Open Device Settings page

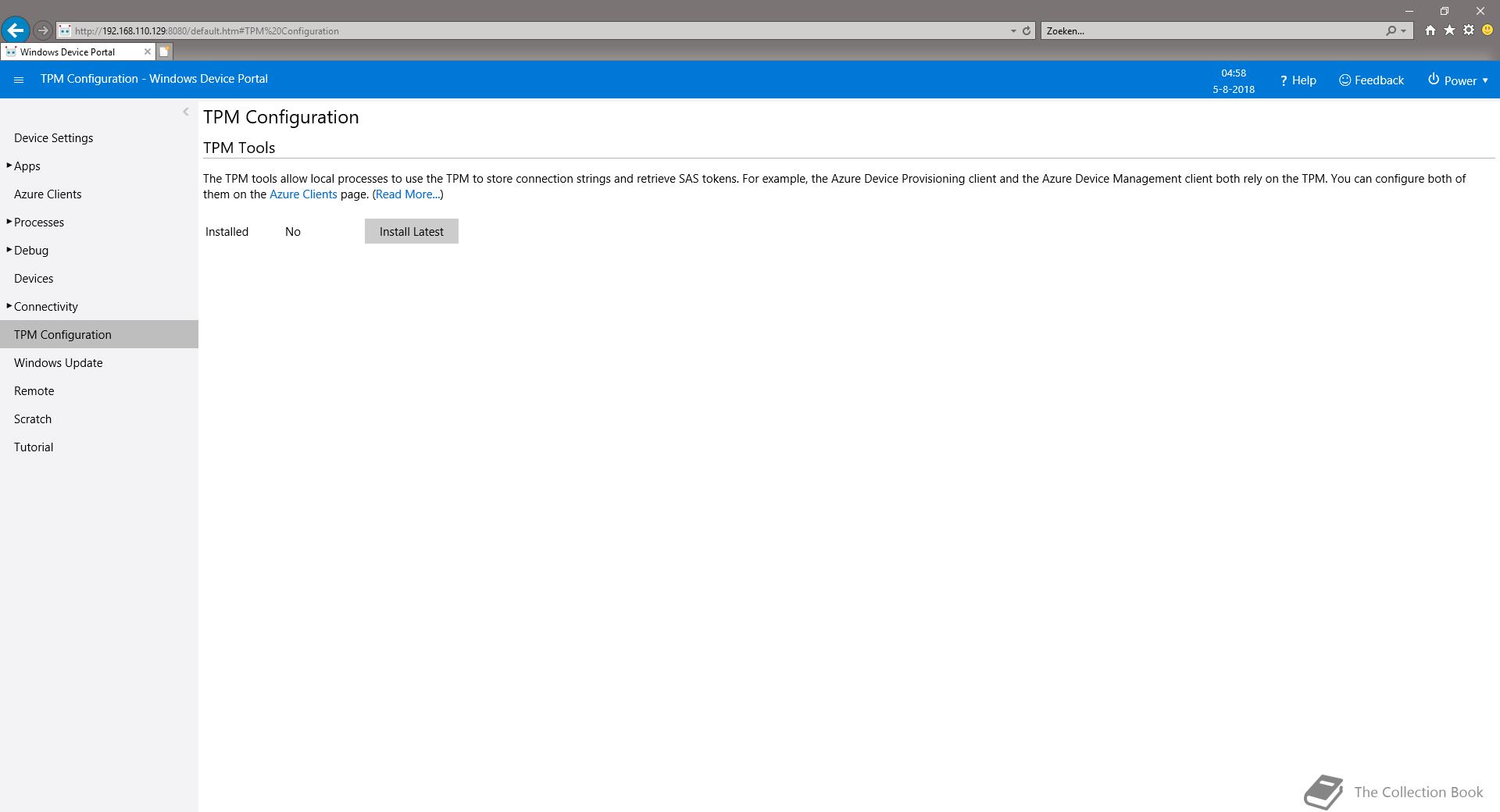[x=53, y=138]
